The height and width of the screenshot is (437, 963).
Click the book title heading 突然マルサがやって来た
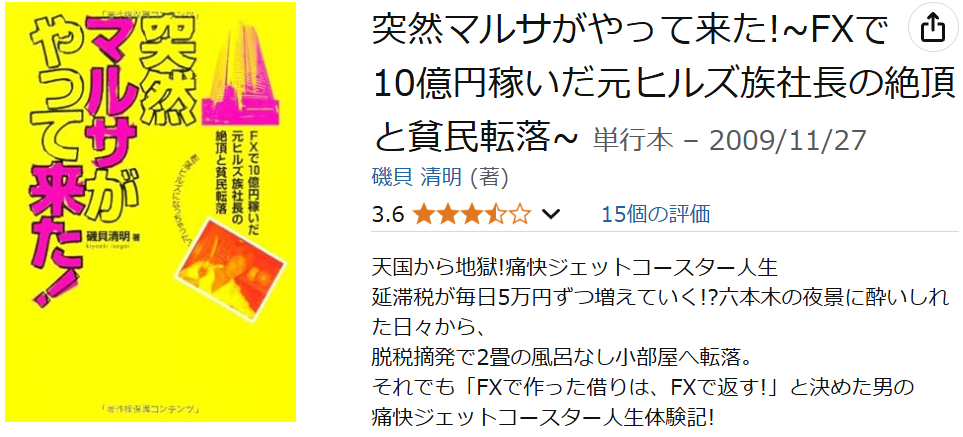click(x=663, y=83)
